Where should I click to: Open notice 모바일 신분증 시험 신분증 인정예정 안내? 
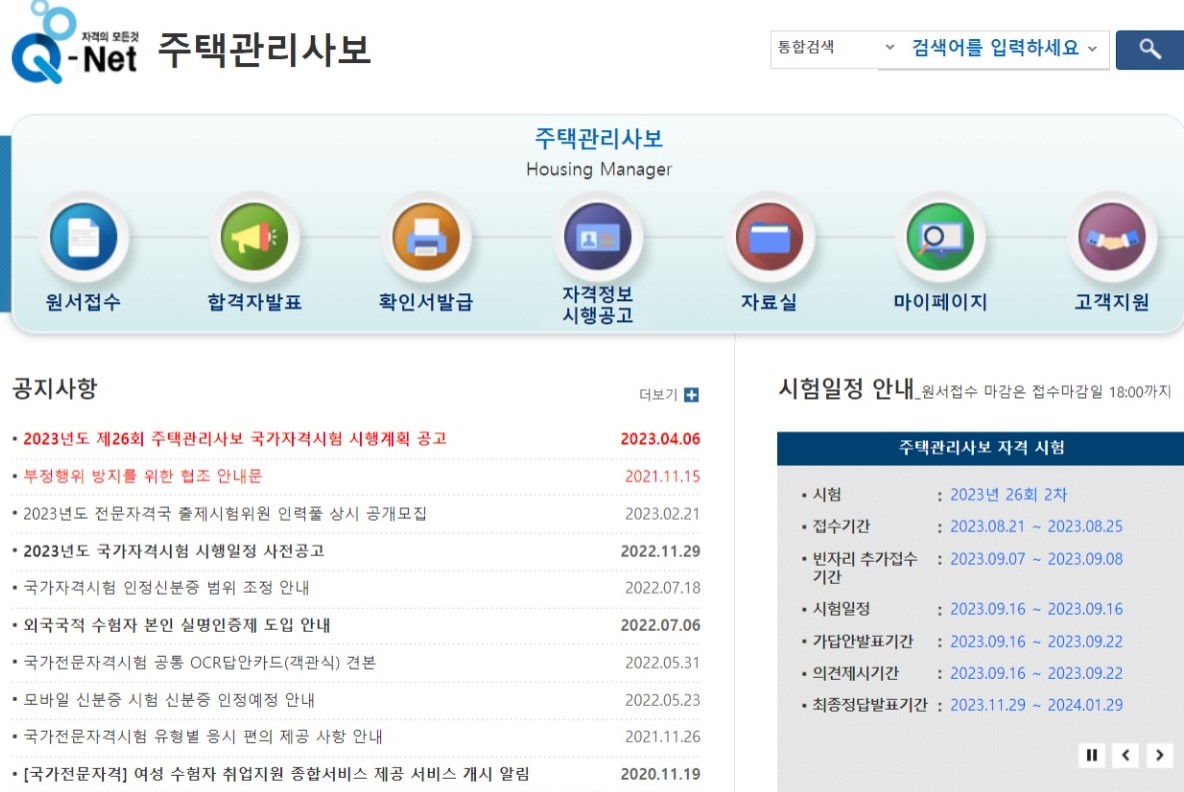tap(169, 700)
